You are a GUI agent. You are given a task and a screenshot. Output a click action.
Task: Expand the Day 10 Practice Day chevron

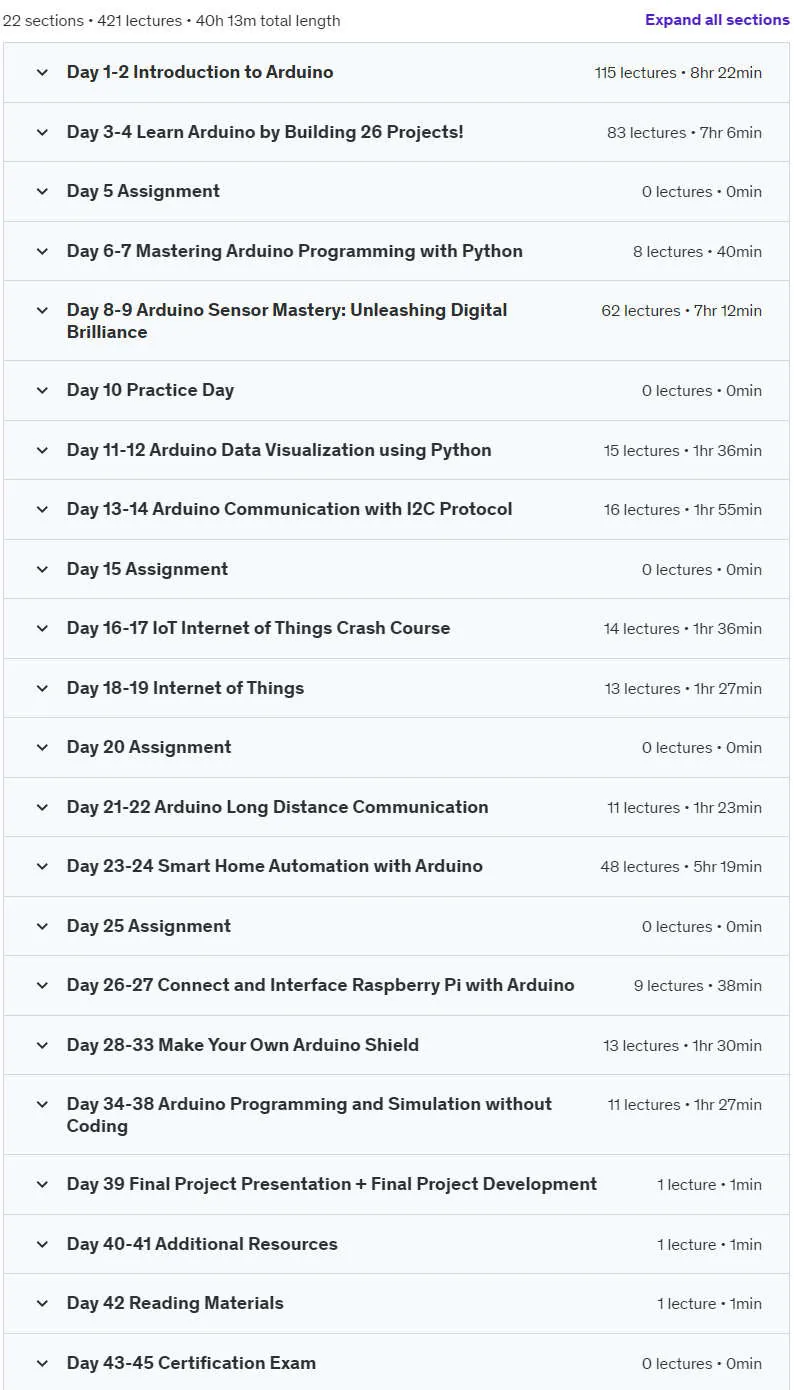click(x=42, y=390)
